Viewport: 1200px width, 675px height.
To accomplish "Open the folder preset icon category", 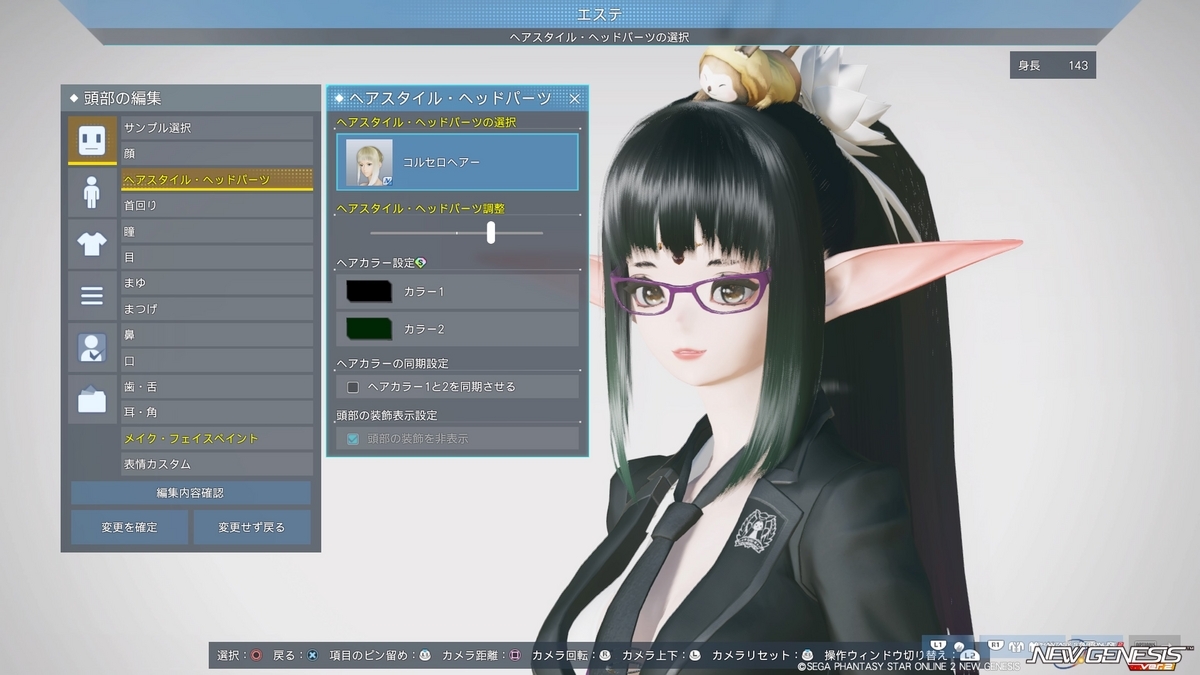I will 92,400.
